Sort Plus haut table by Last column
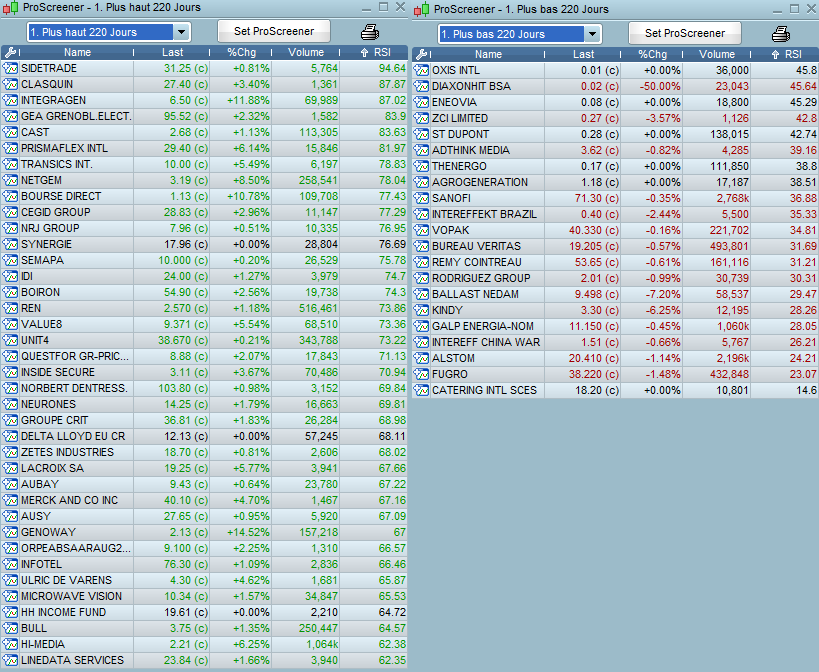 point(172,52)
